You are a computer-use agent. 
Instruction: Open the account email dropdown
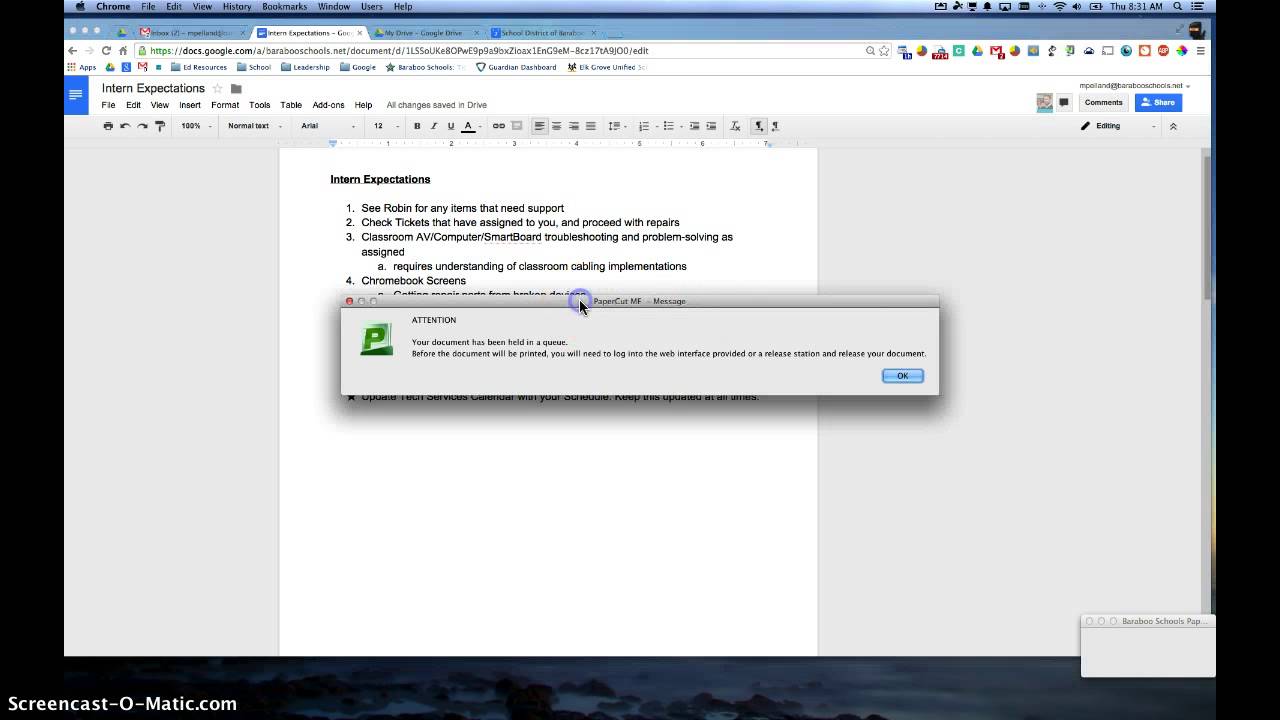pos(1134,86)
